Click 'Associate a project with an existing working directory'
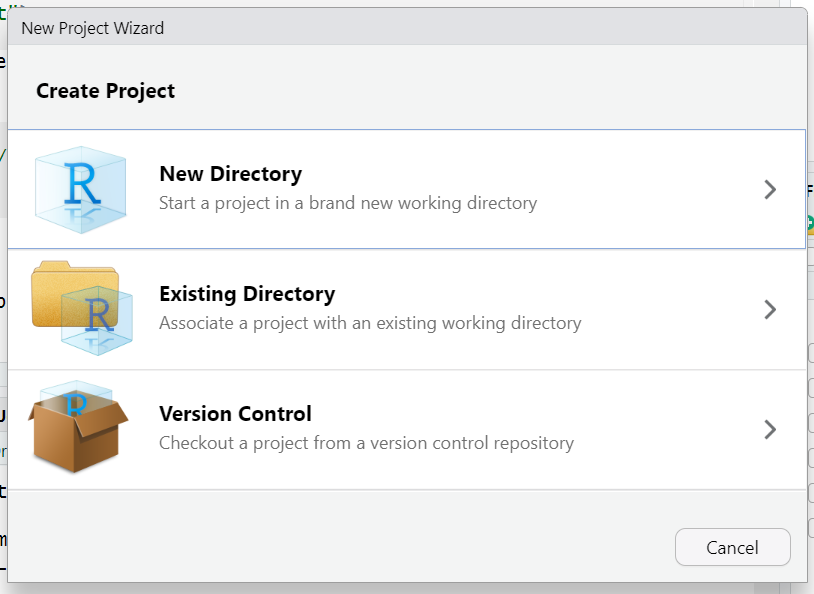 [370, 323]
